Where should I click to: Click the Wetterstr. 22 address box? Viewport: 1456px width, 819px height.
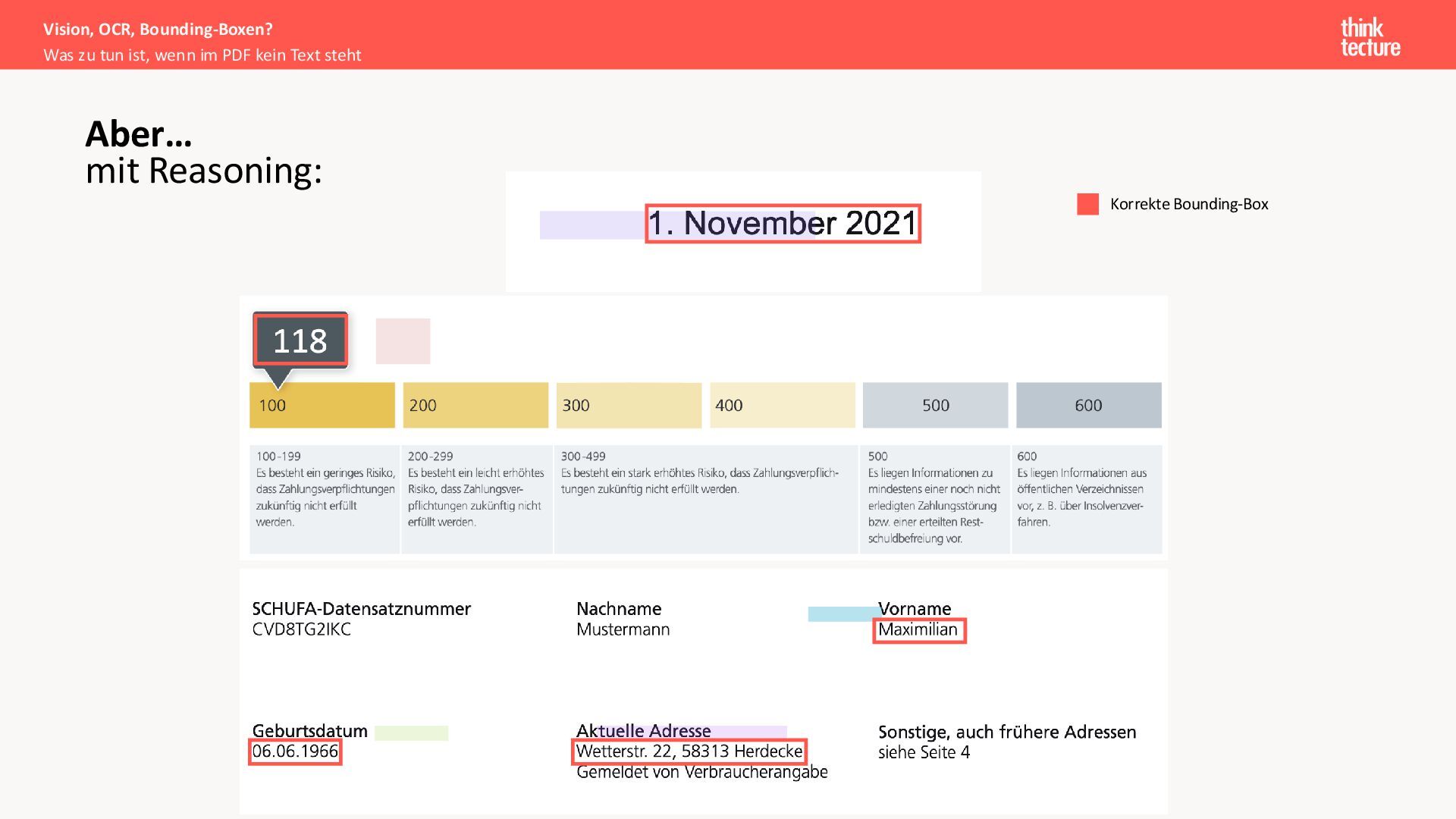tap(689, 752)
